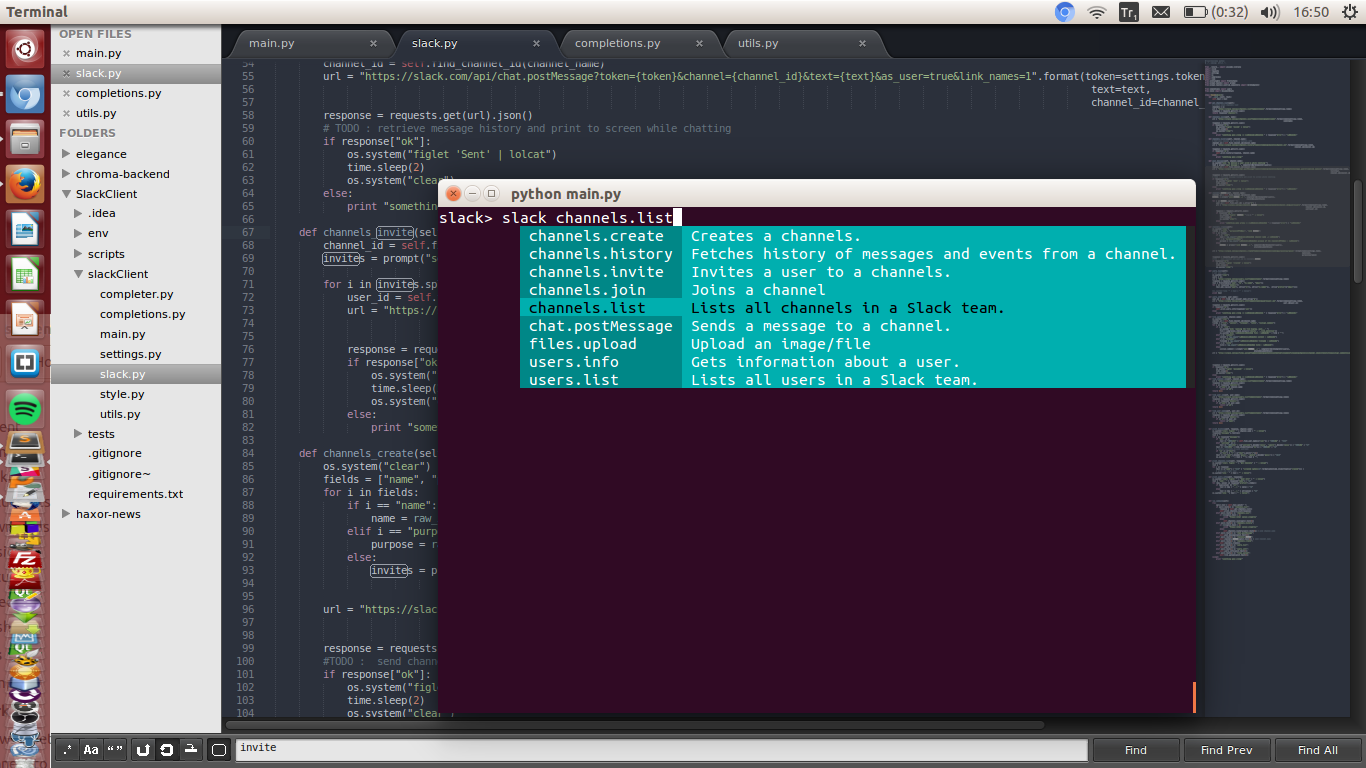The width and height of the screenshot is (1366, 768).
Task: Expand the .idea folder
Action: [78, 214]
